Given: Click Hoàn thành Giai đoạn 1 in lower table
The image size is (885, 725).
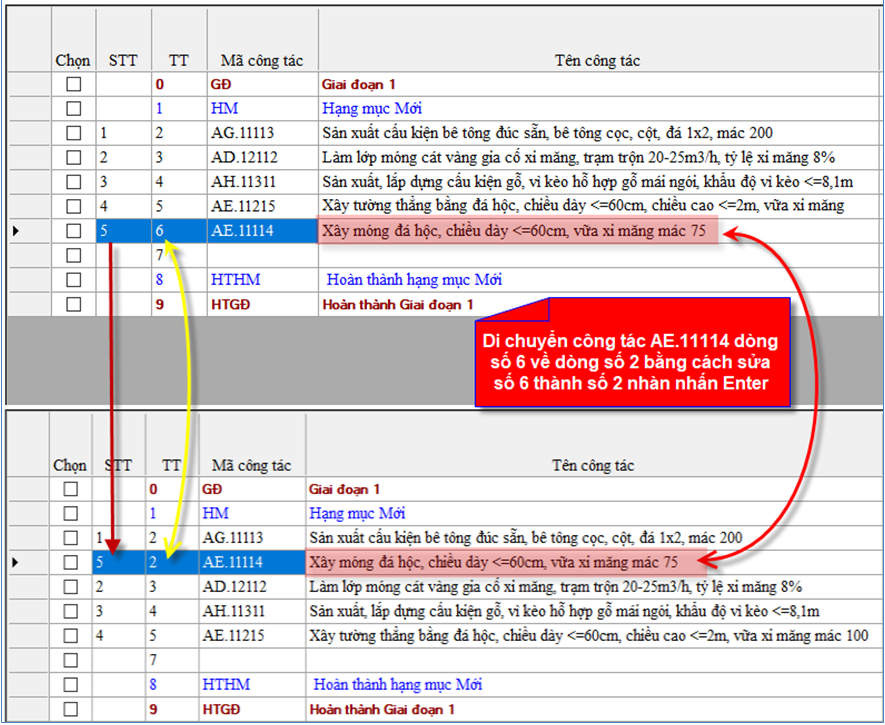Looking at the screenshot, I should click(x=382, y=709).
